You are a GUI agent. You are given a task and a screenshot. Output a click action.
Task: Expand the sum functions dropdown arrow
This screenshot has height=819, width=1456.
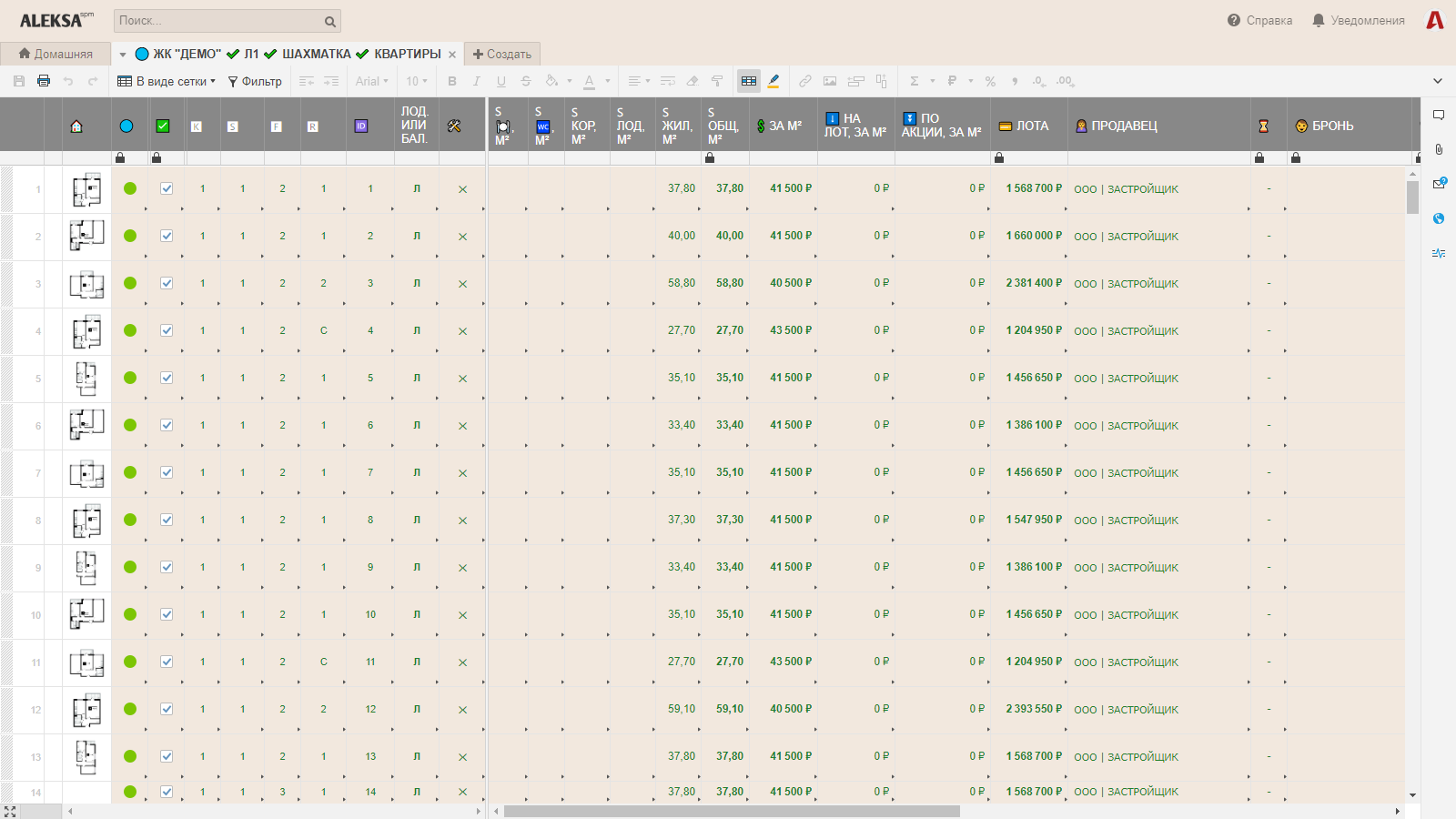pos(933,81)
